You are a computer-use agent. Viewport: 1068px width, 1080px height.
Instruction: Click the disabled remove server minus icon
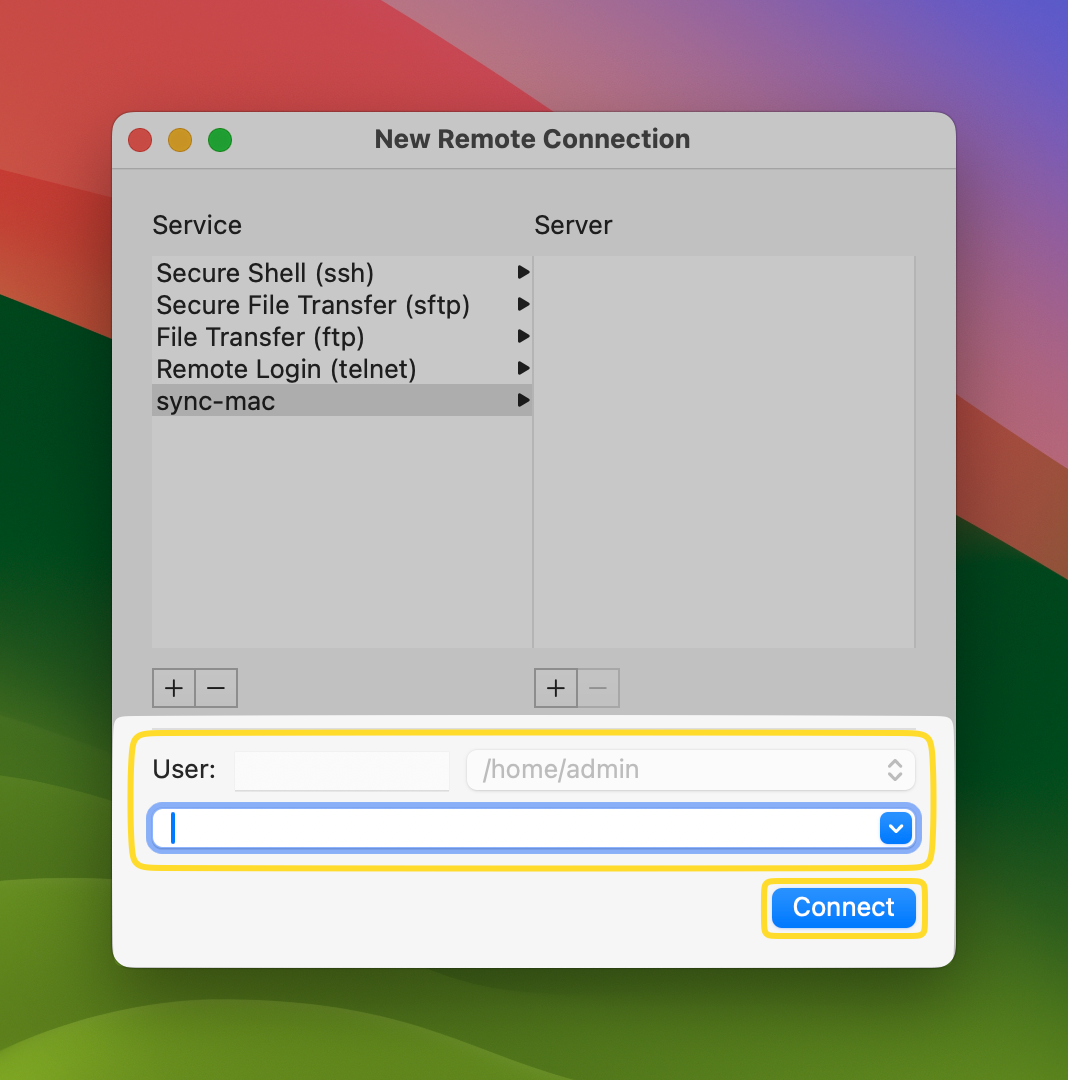coord(598,688)
